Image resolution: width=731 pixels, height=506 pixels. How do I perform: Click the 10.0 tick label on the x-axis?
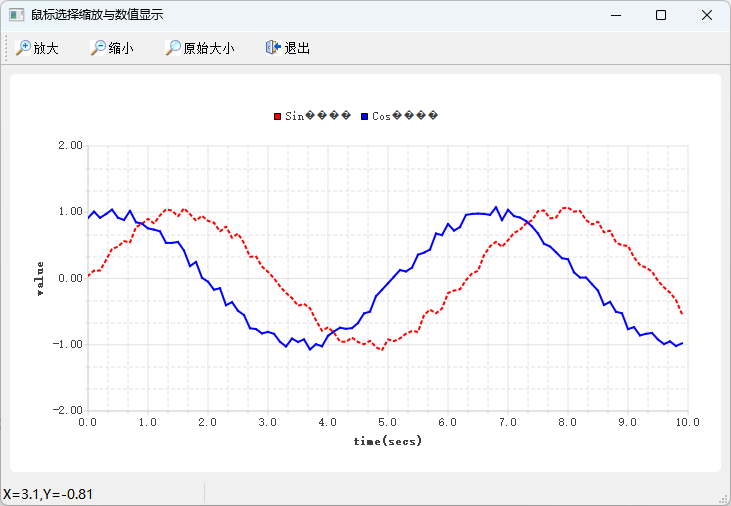[686, 423]
